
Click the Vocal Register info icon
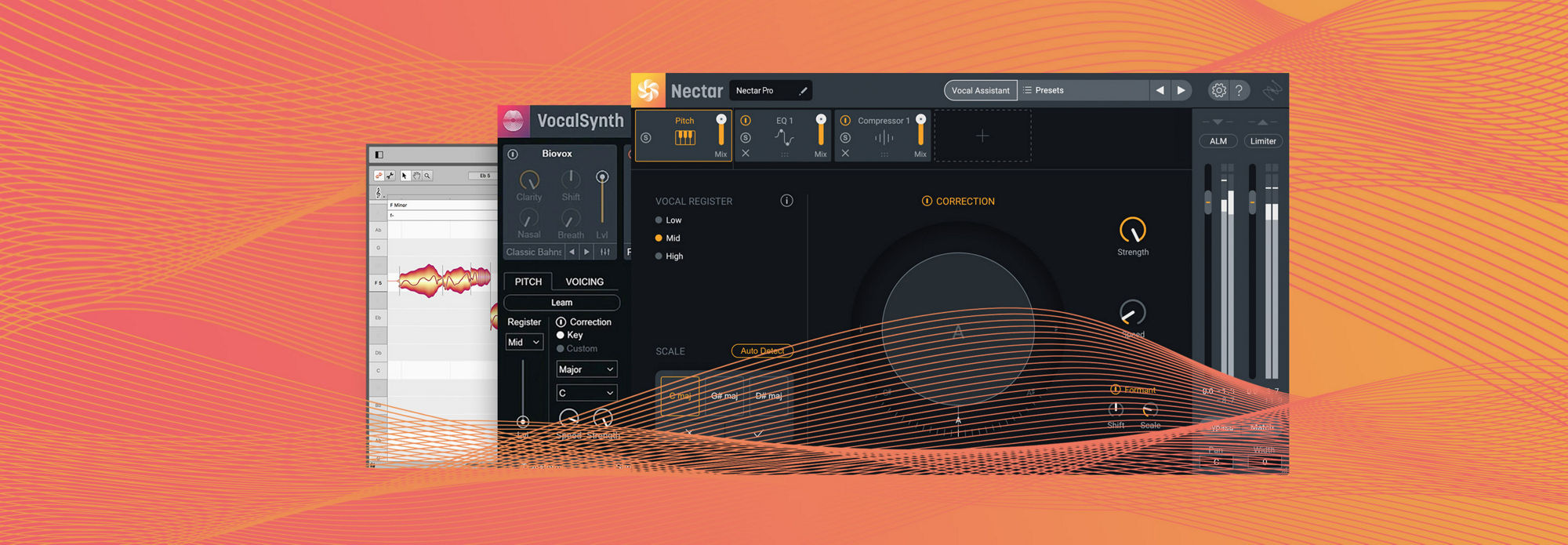pos(786,201)
